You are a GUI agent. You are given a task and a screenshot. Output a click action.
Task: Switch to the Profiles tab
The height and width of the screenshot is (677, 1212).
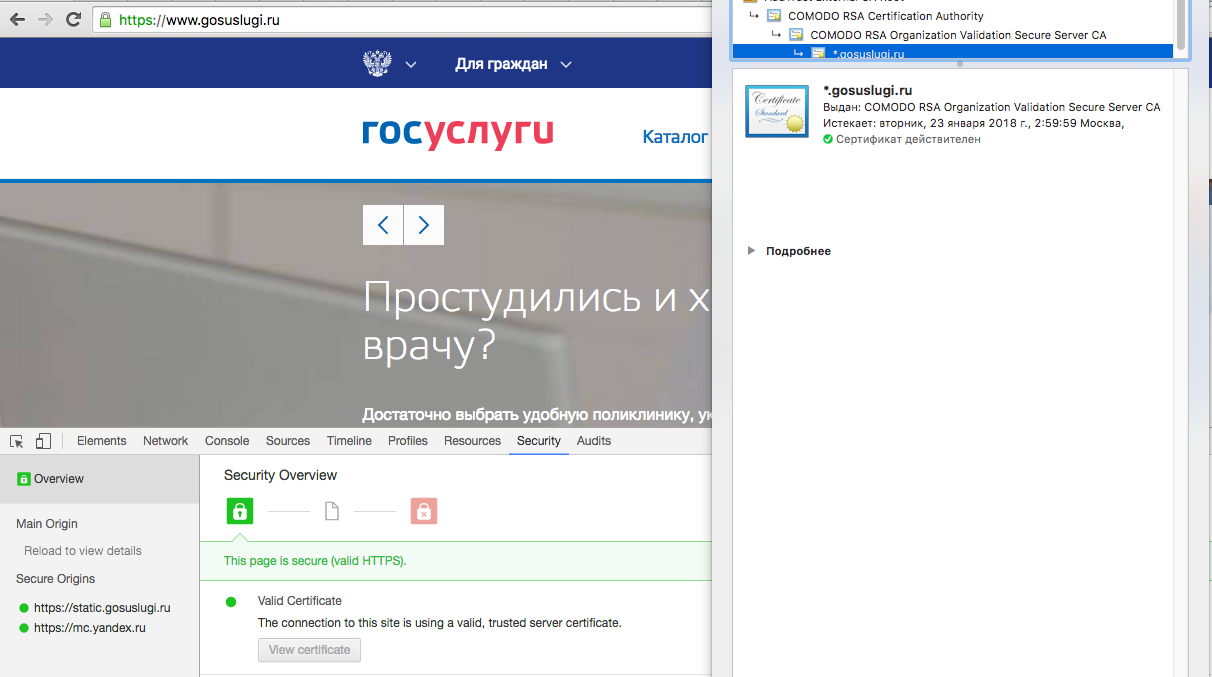(x=408, y=441)
